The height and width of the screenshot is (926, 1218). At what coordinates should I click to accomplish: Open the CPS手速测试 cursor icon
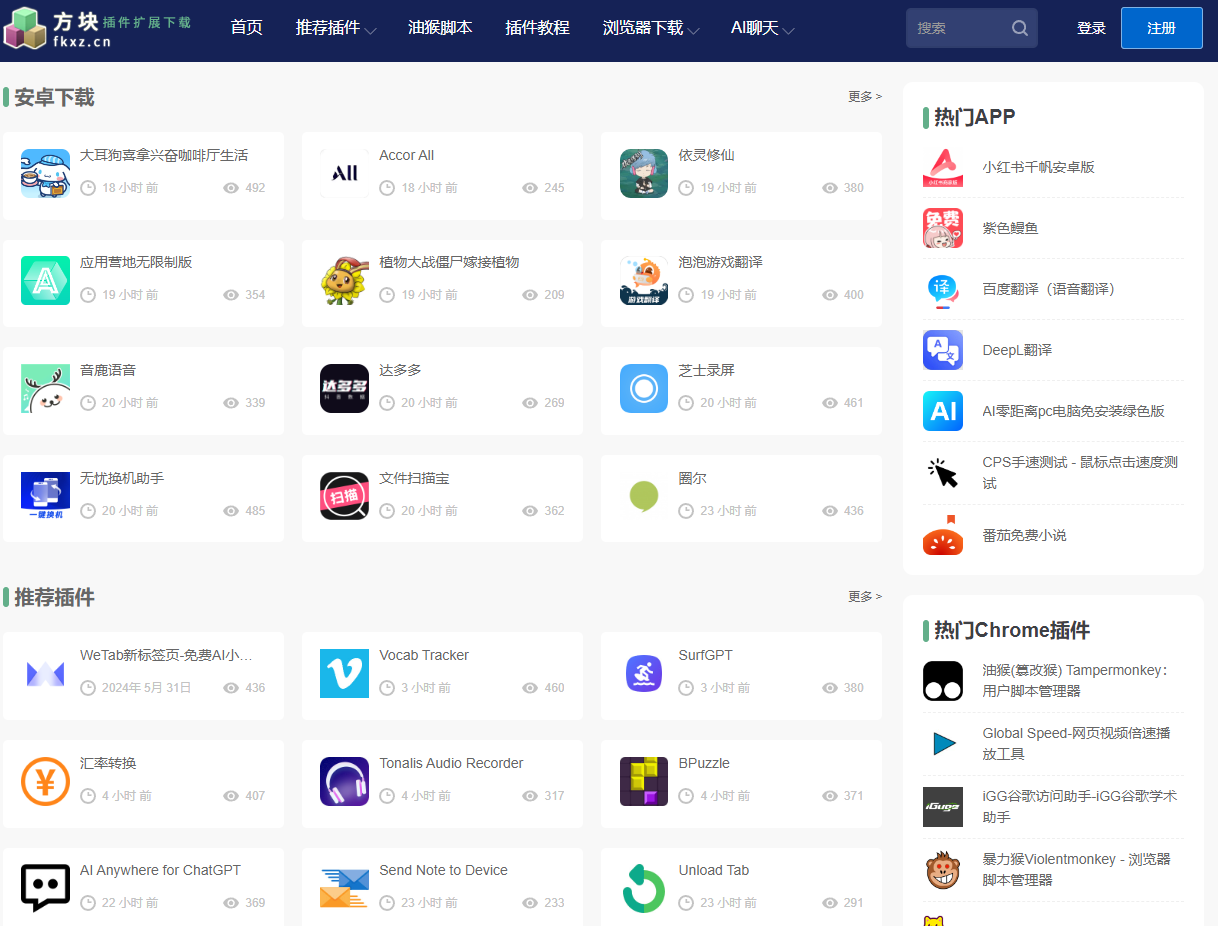[943, 473]
